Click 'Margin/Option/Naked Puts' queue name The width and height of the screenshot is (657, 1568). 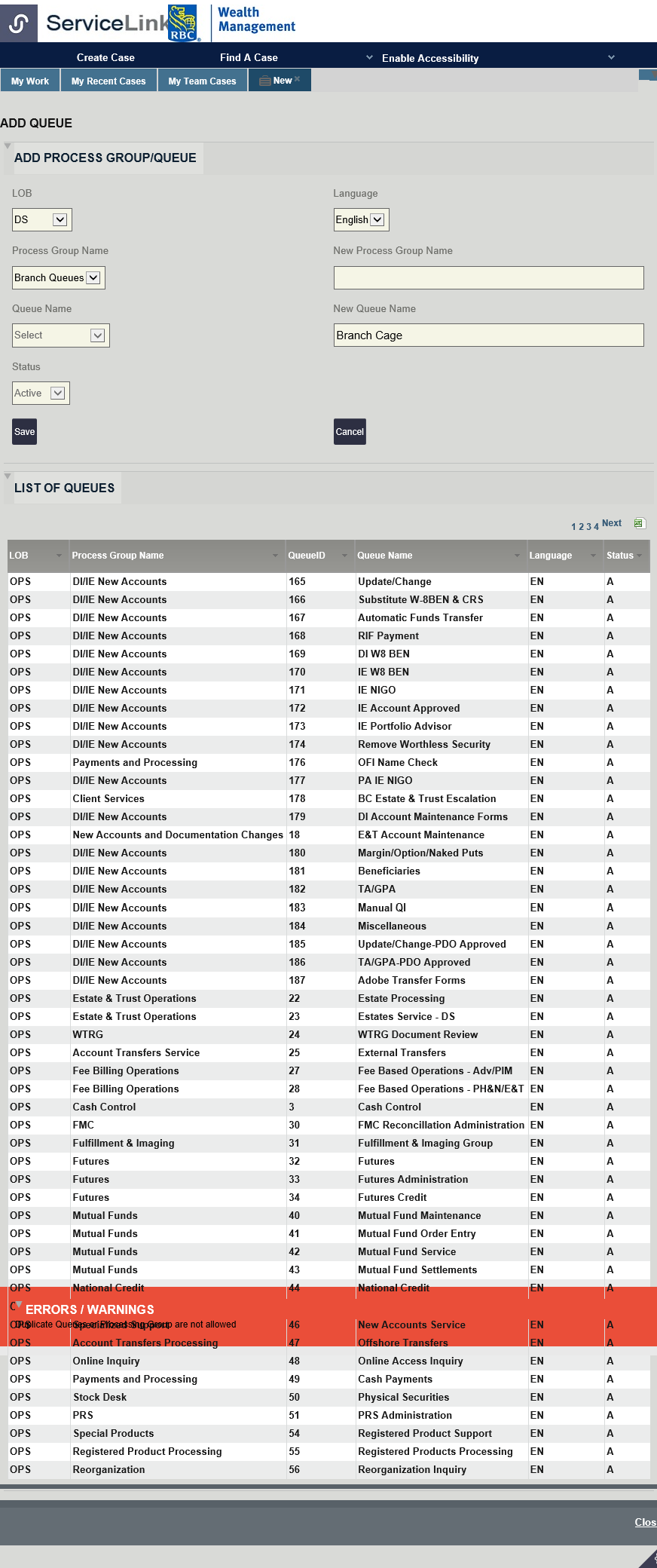point(420,853)
